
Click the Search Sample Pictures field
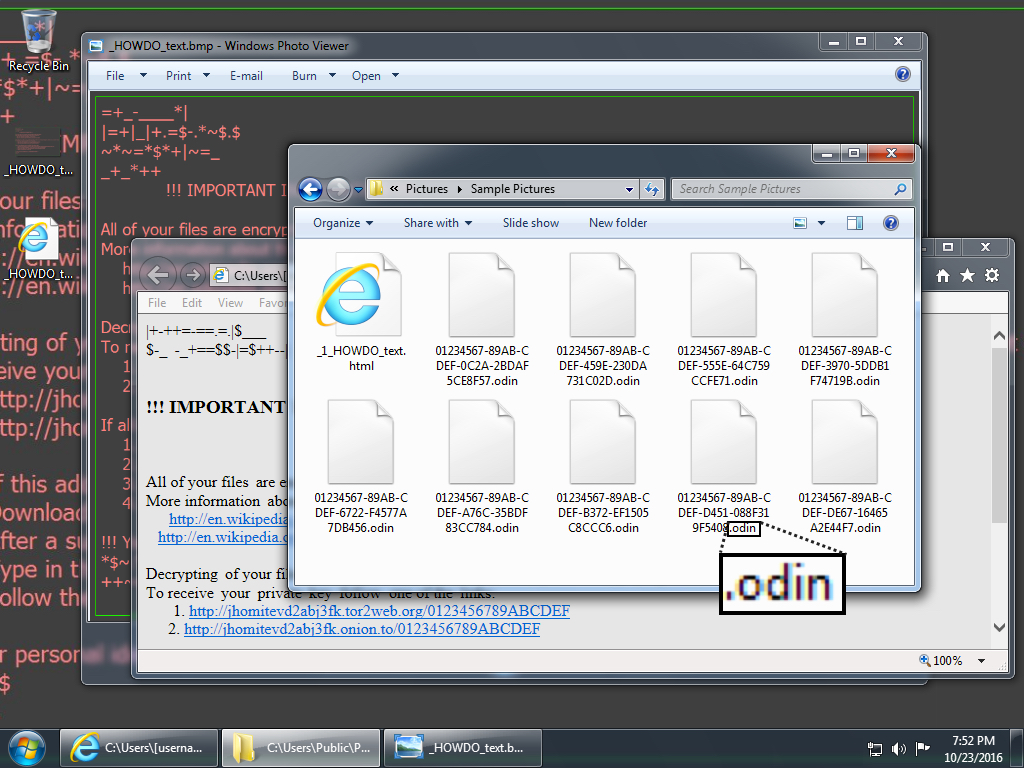point(783,189)
